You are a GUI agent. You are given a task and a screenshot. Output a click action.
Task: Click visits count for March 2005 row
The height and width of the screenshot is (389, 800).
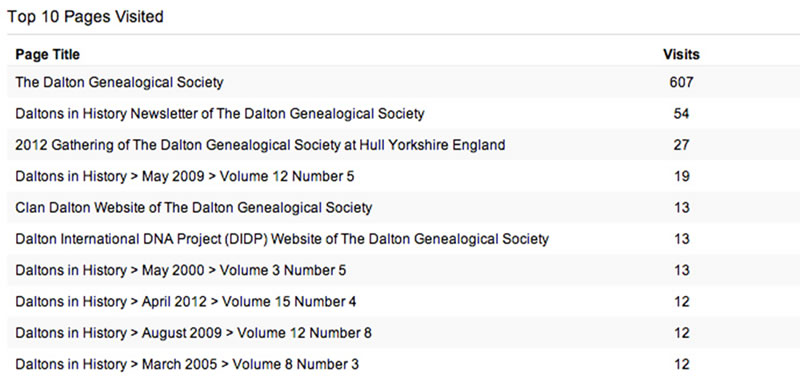pos(681,364)
